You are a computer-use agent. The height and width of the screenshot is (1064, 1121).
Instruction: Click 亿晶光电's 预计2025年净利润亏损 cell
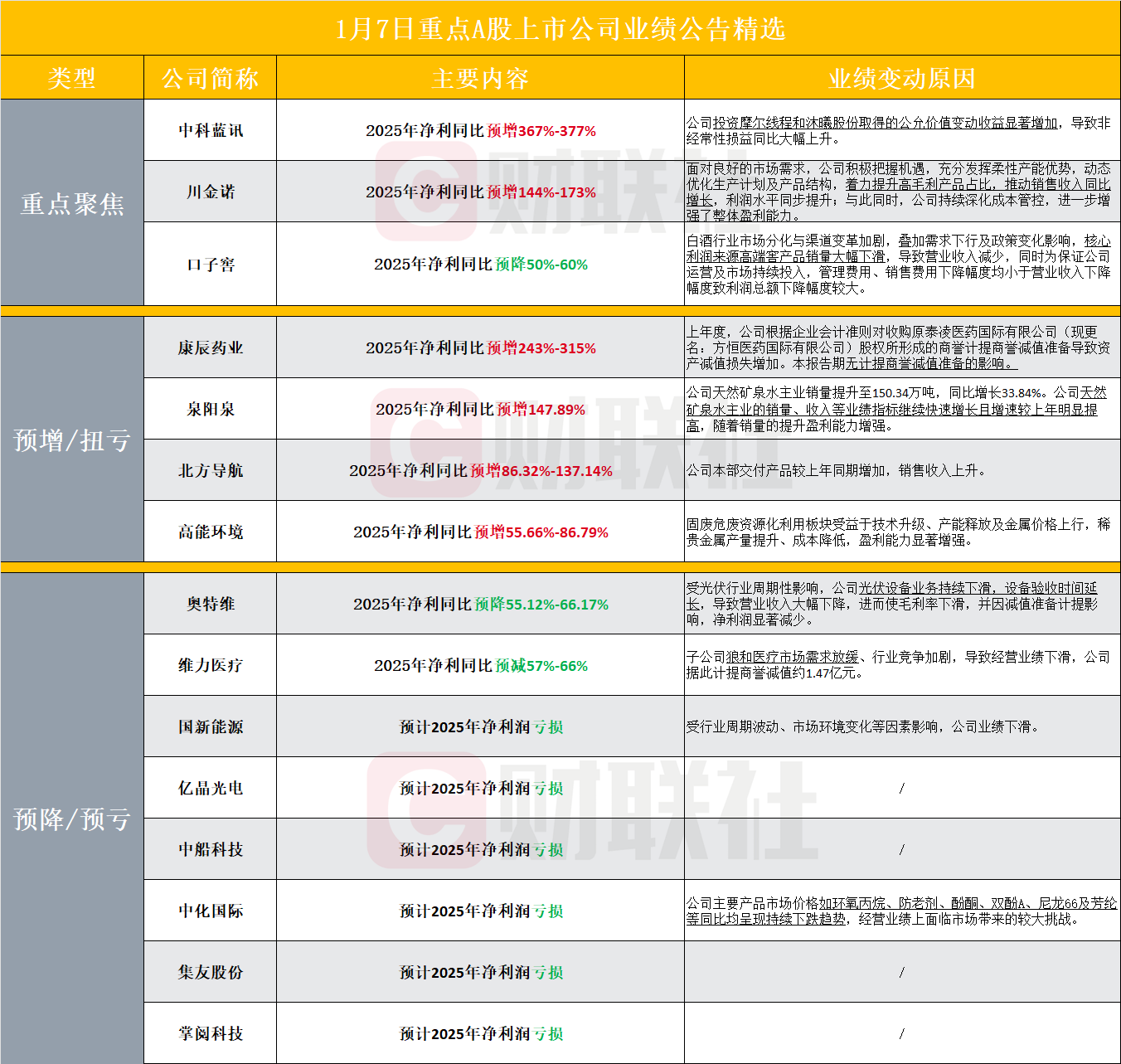point(481,788)
